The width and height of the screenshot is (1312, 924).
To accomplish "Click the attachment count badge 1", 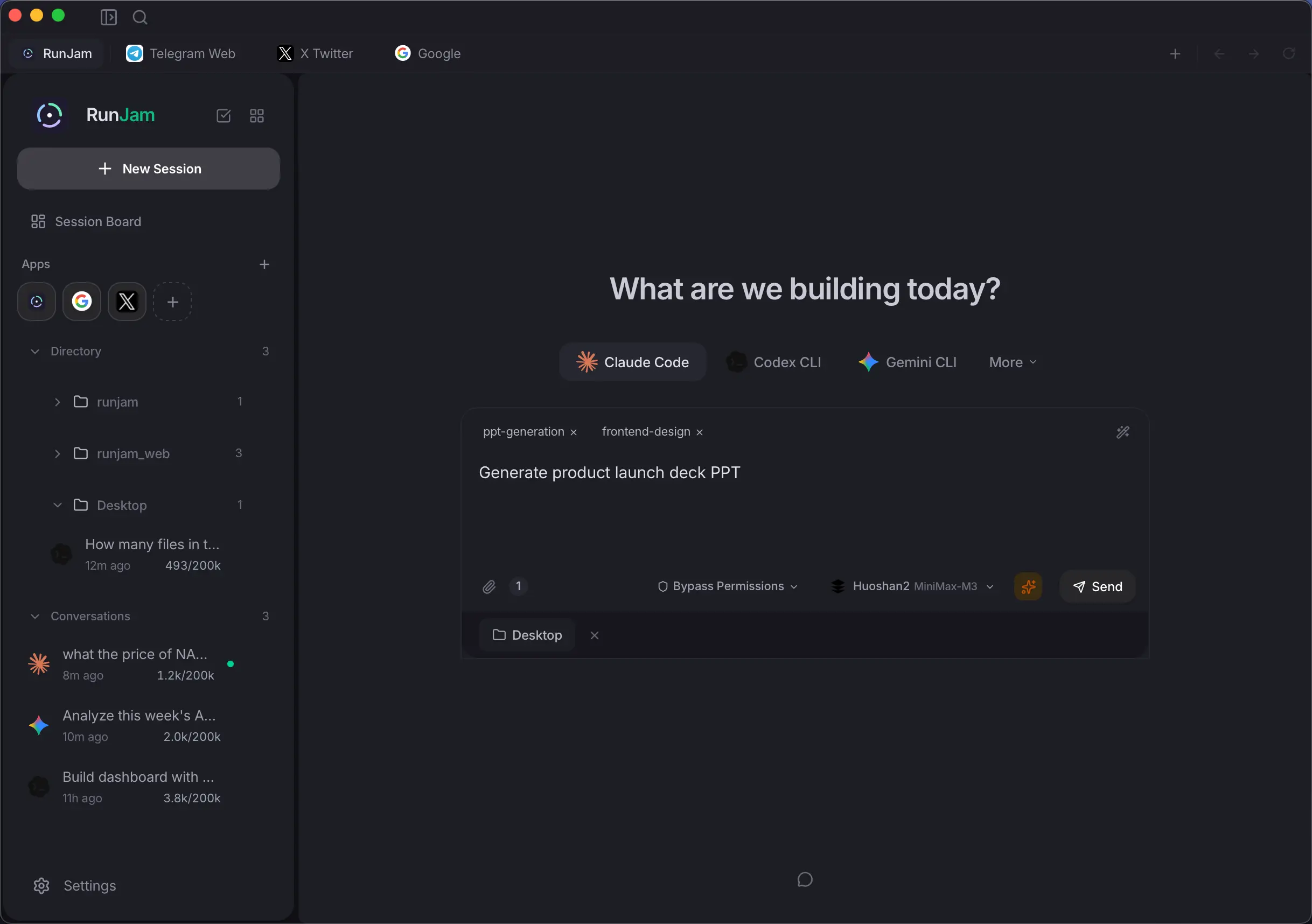I will [518, 586].
